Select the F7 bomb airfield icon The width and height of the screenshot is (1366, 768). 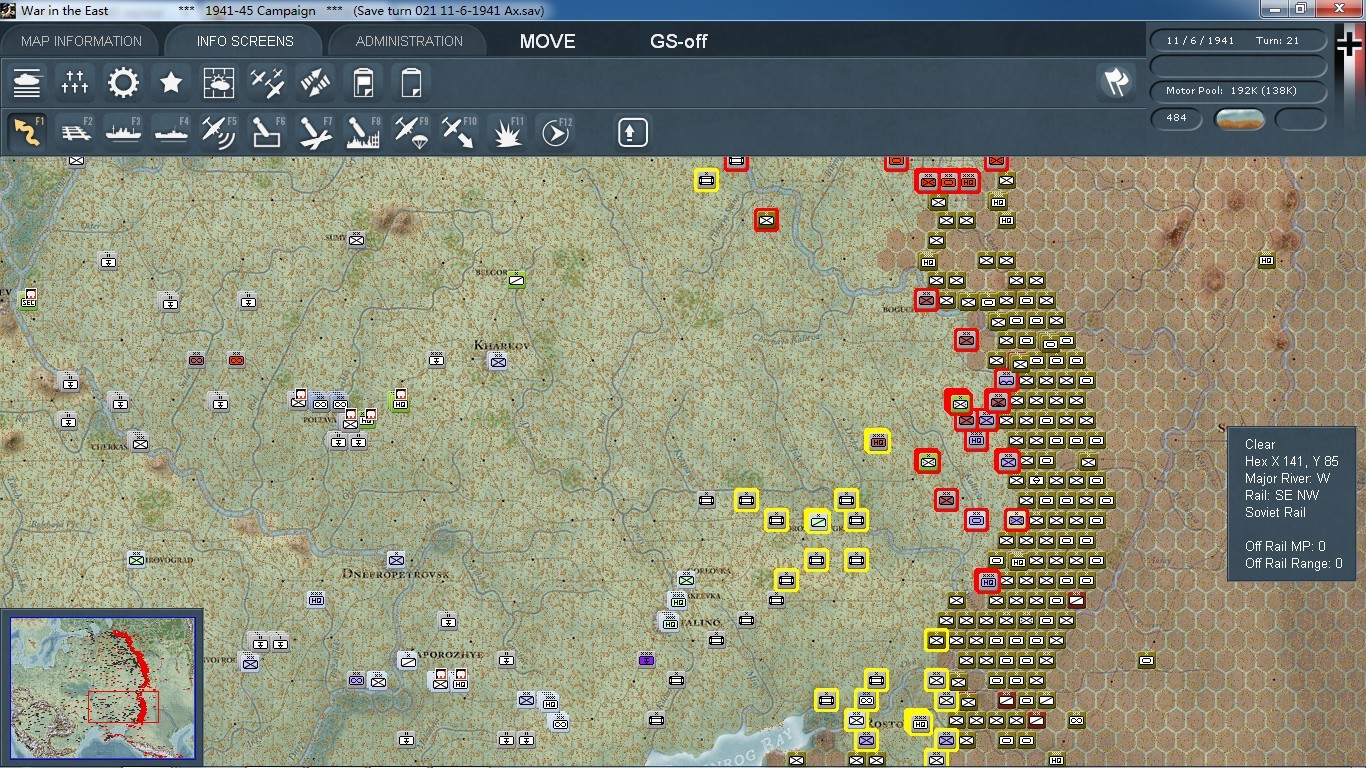coord(315,132)
